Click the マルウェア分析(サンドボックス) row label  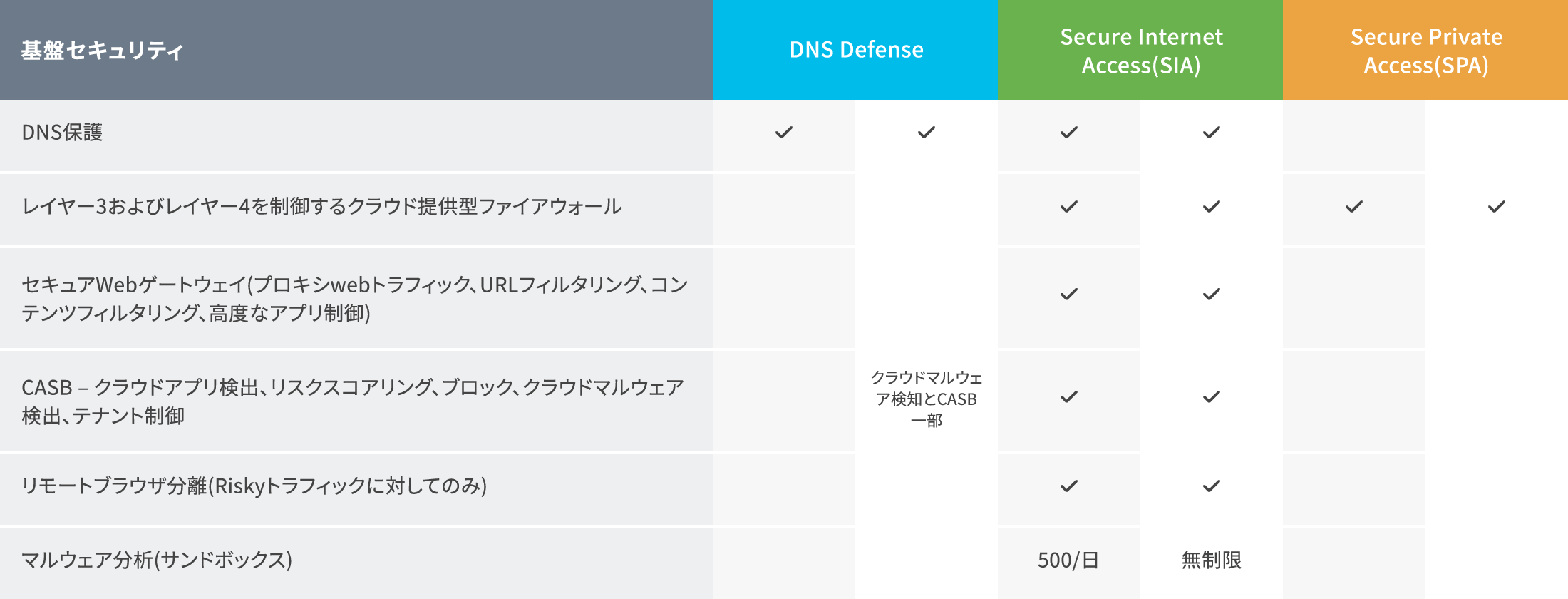coord(157,560)
